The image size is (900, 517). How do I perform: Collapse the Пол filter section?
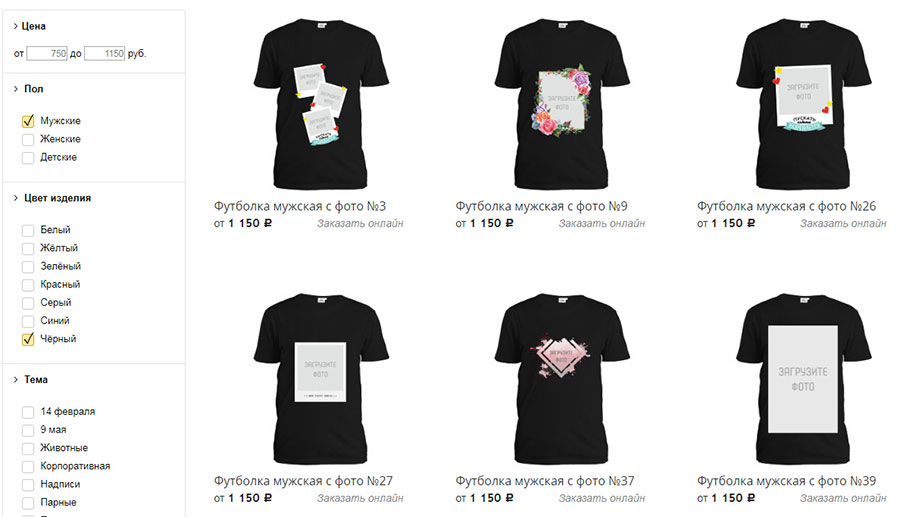click(x=28, y=88)
